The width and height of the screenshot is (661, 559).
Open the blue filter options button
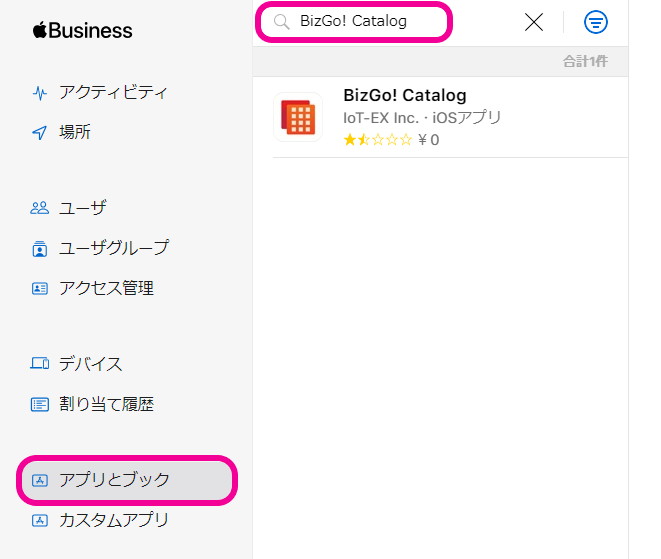596,22
